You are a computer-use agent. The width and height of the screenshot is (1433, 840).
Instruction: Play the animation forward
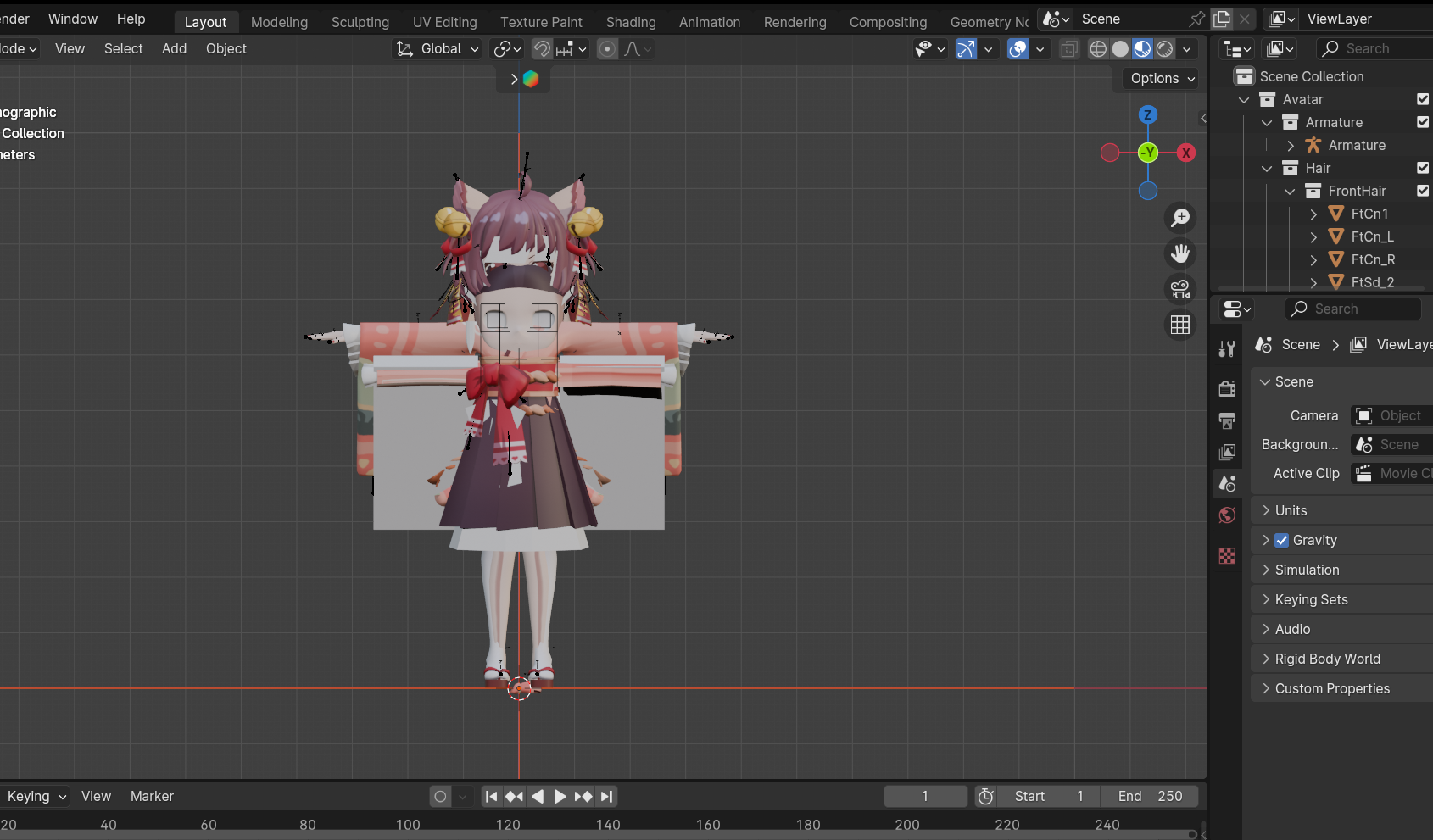[560, 796]
